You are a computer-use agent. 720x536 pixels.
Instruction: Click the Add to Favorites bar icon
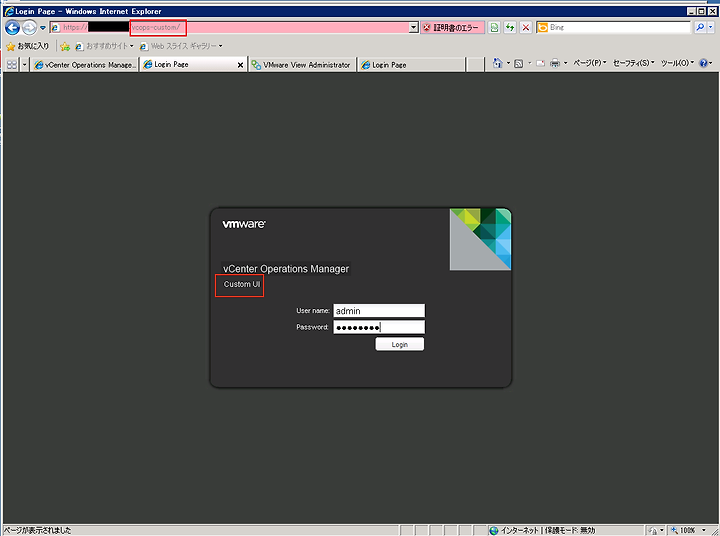pos(65,46)
